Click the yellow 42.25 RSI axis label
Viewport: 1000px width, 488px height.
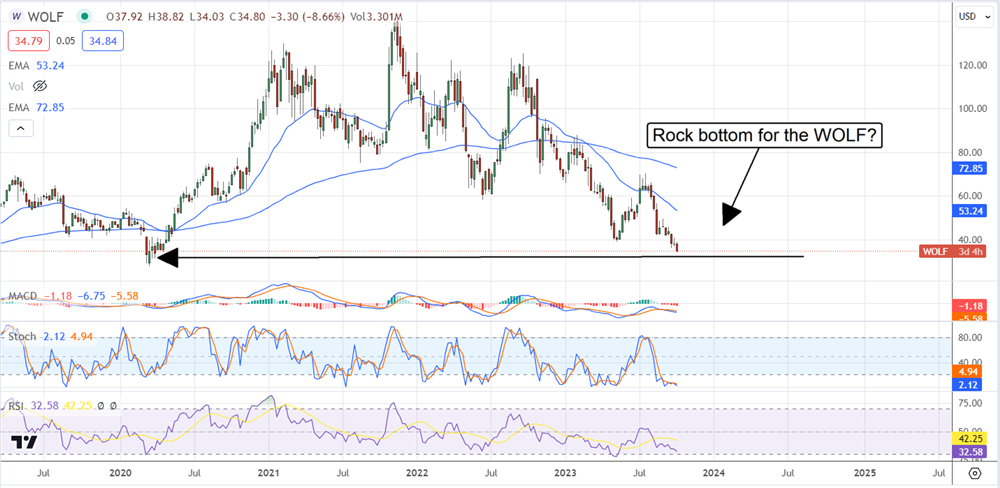tap(969, 438)
